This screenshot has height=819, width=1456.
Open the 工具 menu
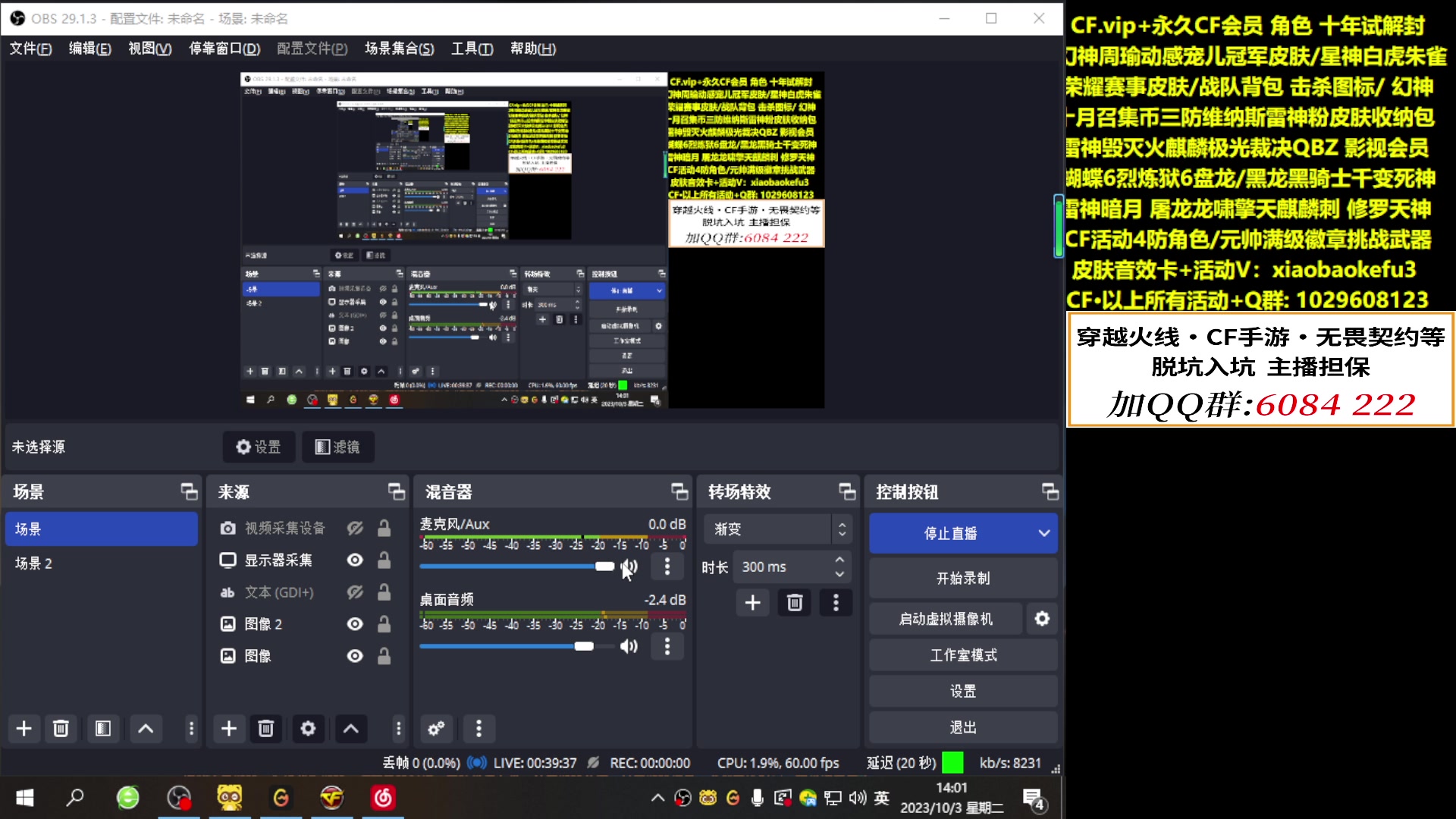[472, 49]
